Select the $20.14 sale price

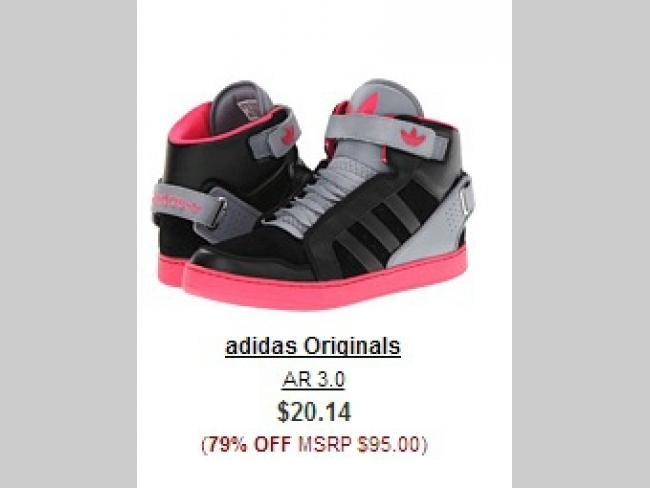click(x=314, y=412)
